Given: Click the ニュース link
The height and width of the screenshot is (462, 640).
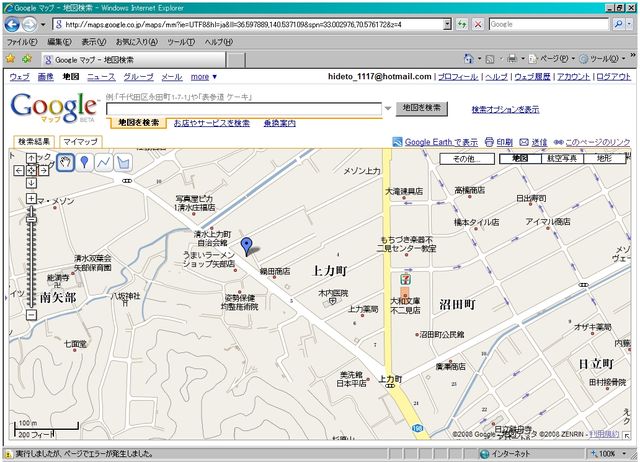Looking at the screenshot, I should tap(101, 77).
